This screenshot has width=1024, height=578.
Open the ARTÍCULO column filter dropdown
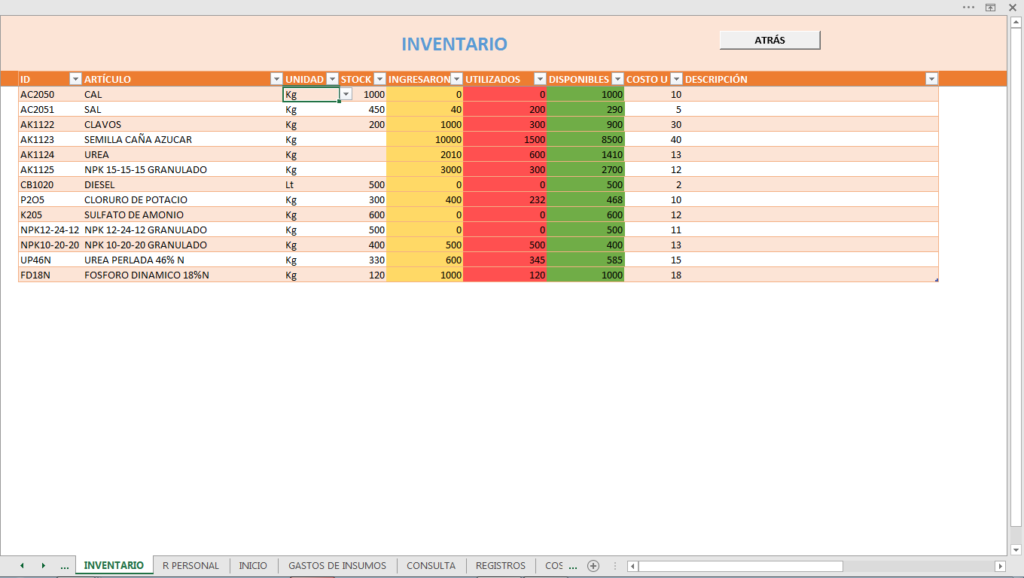276,79
